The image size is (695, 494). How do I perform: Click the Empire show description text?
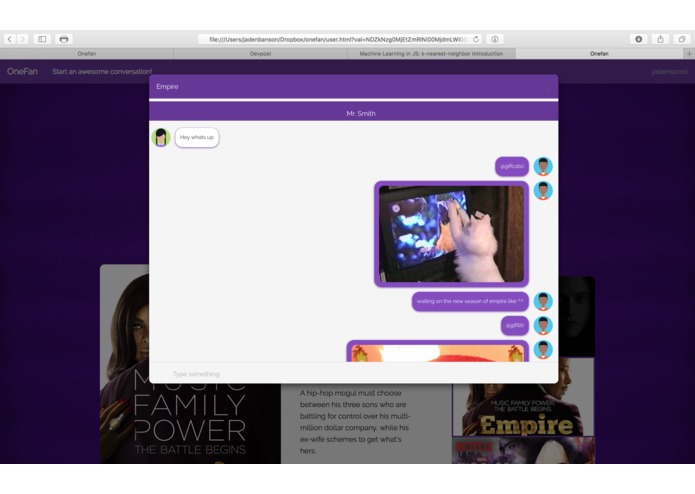(x=355, y=422)
